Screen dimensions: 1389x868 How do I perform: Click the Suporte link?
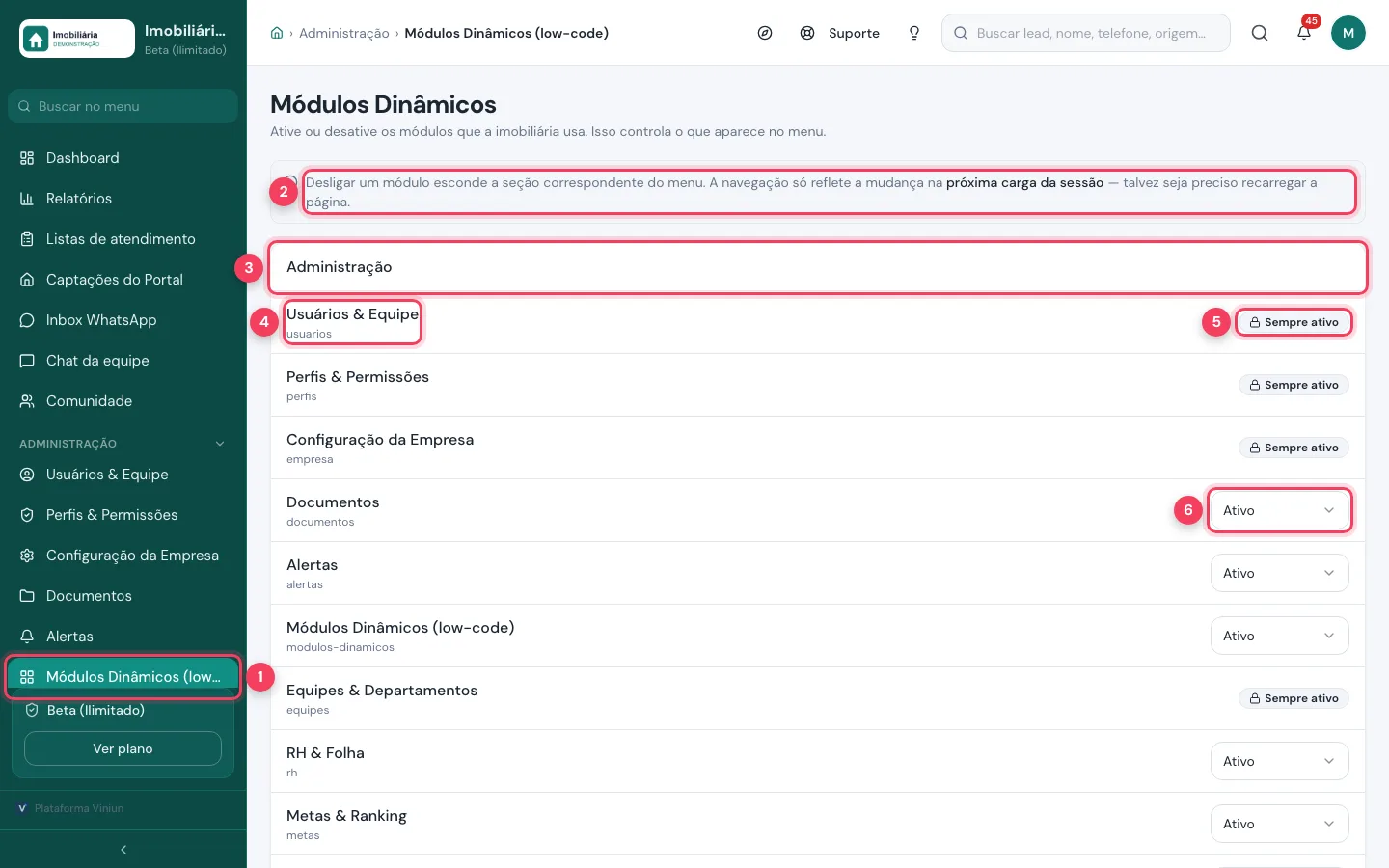pyautogui.click(x=854, y=33)
